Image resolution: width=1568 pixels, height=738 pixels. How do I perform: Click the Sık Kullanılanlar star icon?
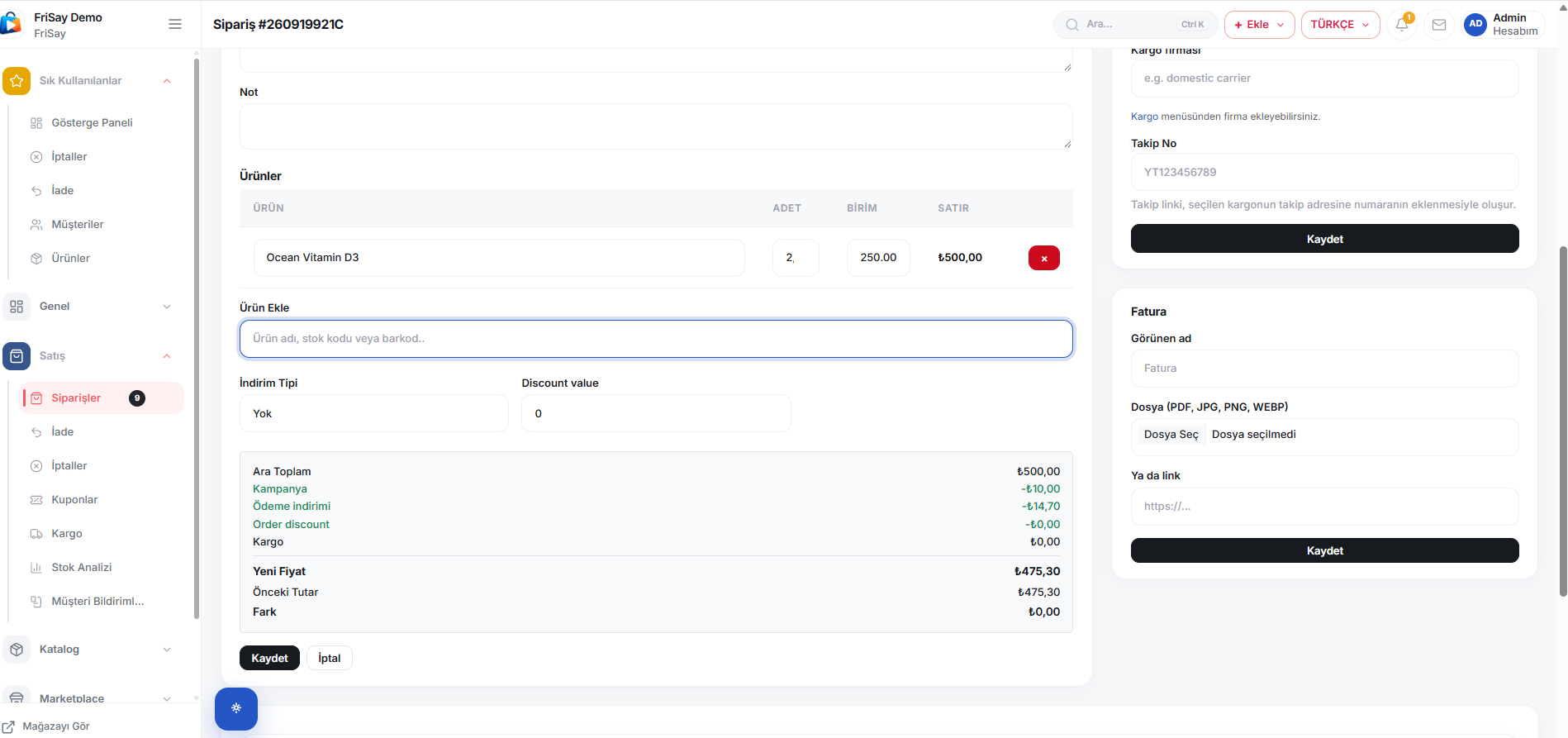point(17,81)
